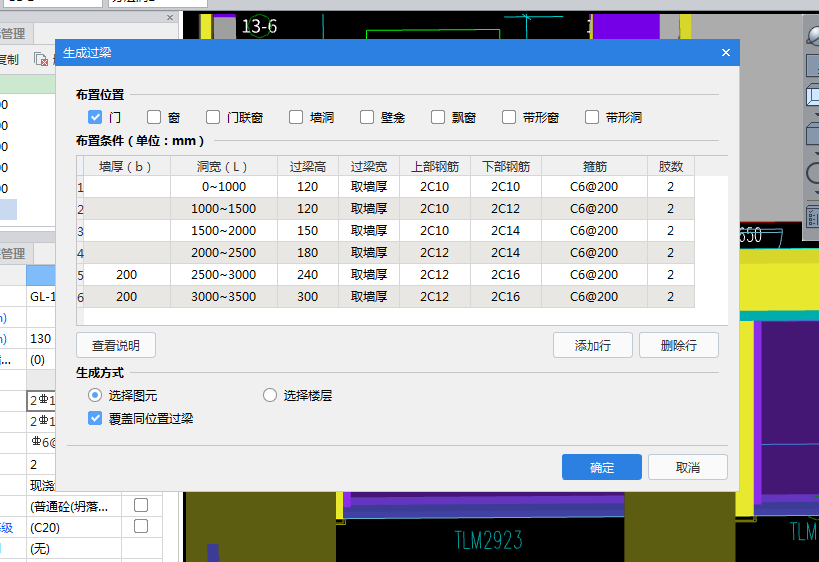Check the 门联窗 option
This screenshot has width=819, height=562.
213,117
